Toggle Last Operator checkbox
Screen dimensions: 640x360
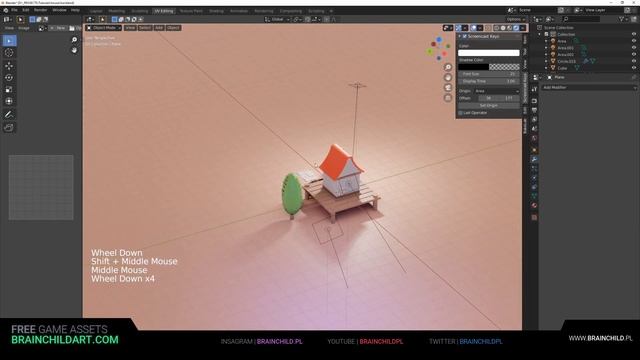pyautogui.click(x=460, y=113)
